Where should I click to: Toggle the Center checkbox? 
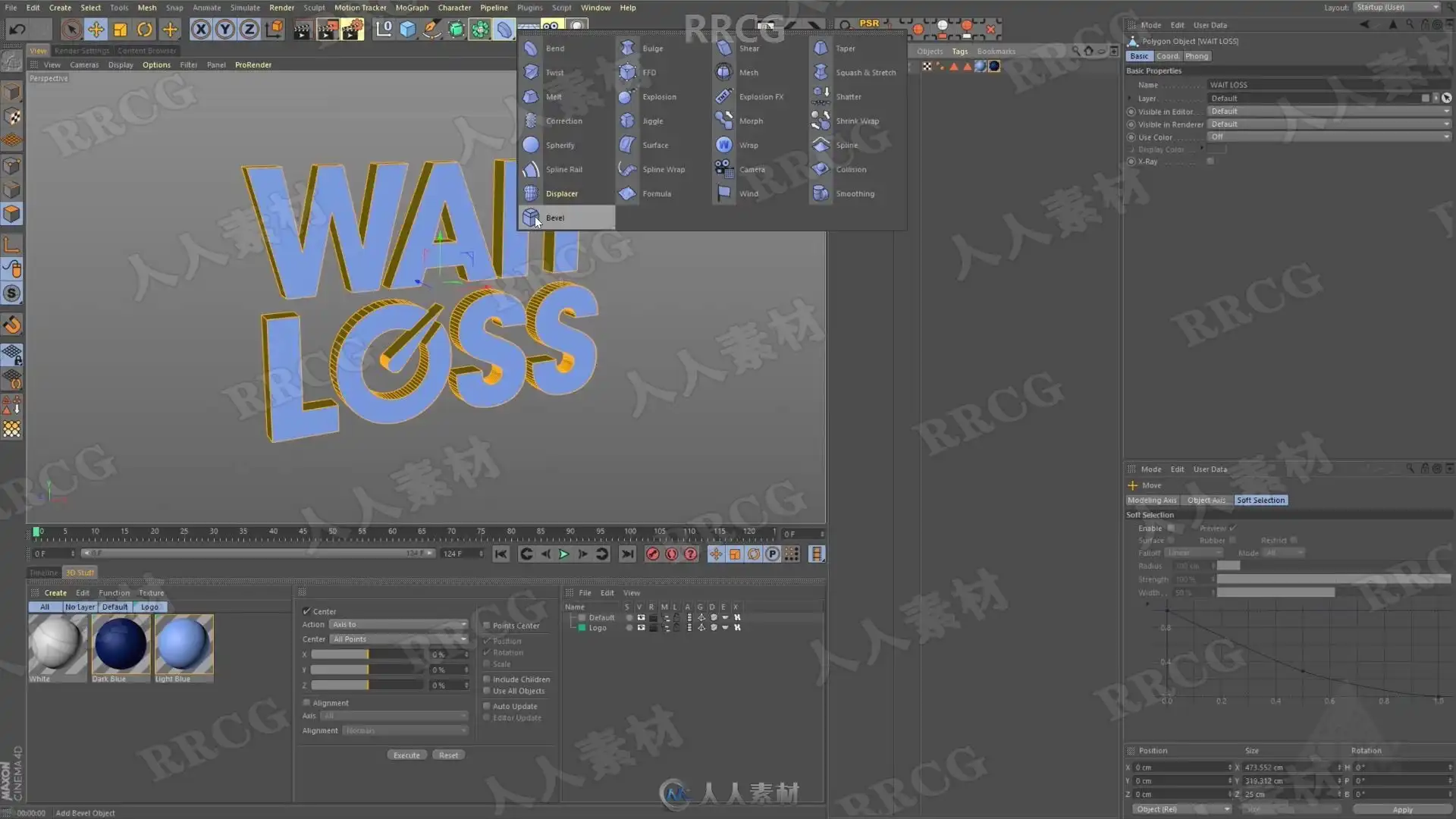[x=307, y=611]
